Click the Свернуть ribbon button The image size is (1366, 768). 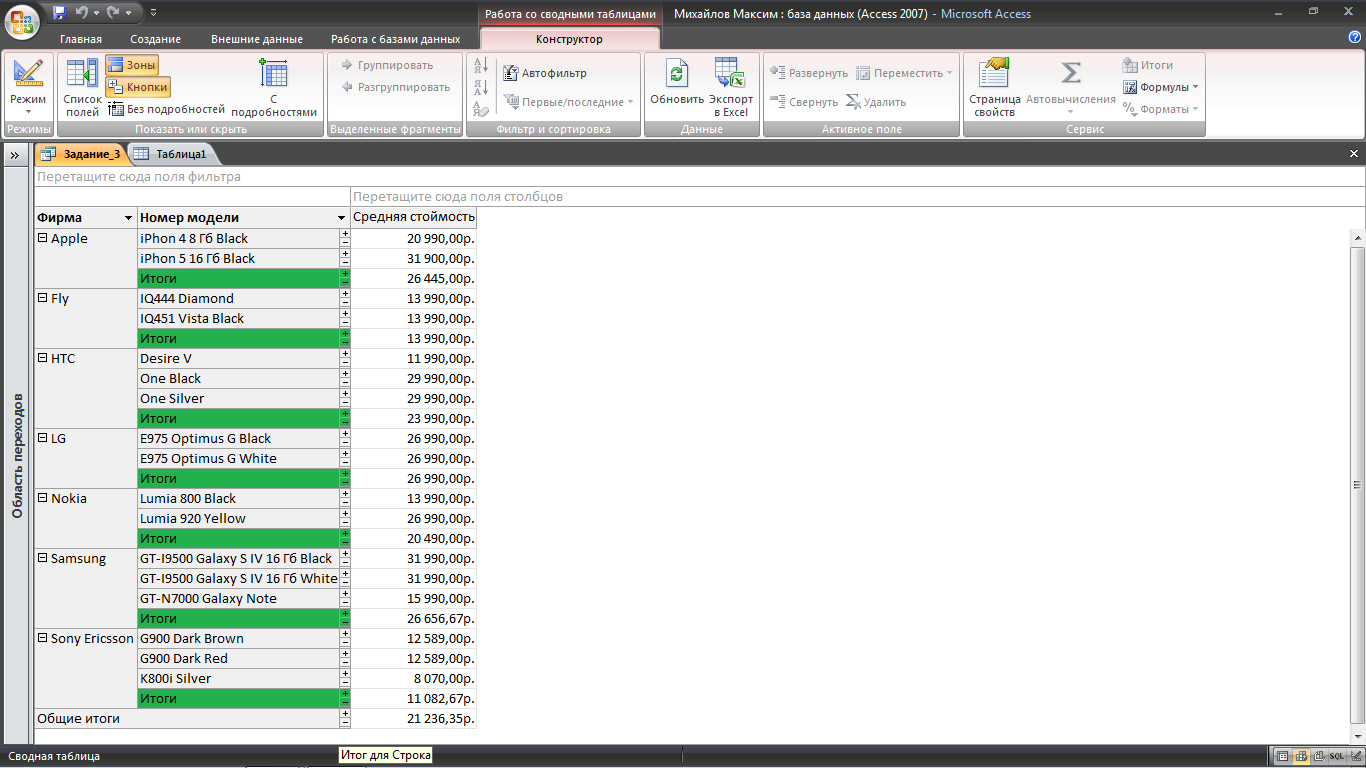coord(804,102)
